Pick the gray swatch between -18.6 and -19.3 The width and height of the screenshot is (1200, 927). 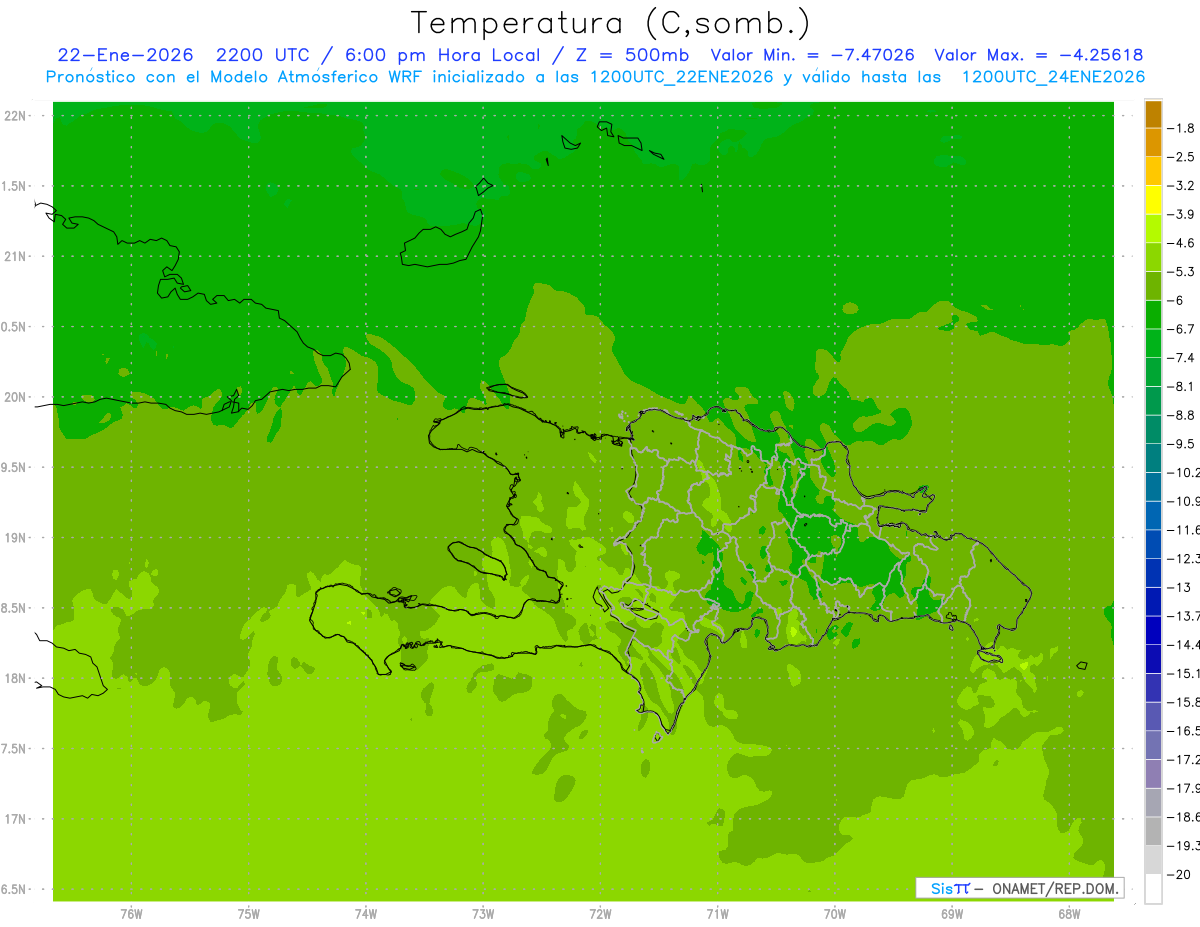coord(1153,831)
